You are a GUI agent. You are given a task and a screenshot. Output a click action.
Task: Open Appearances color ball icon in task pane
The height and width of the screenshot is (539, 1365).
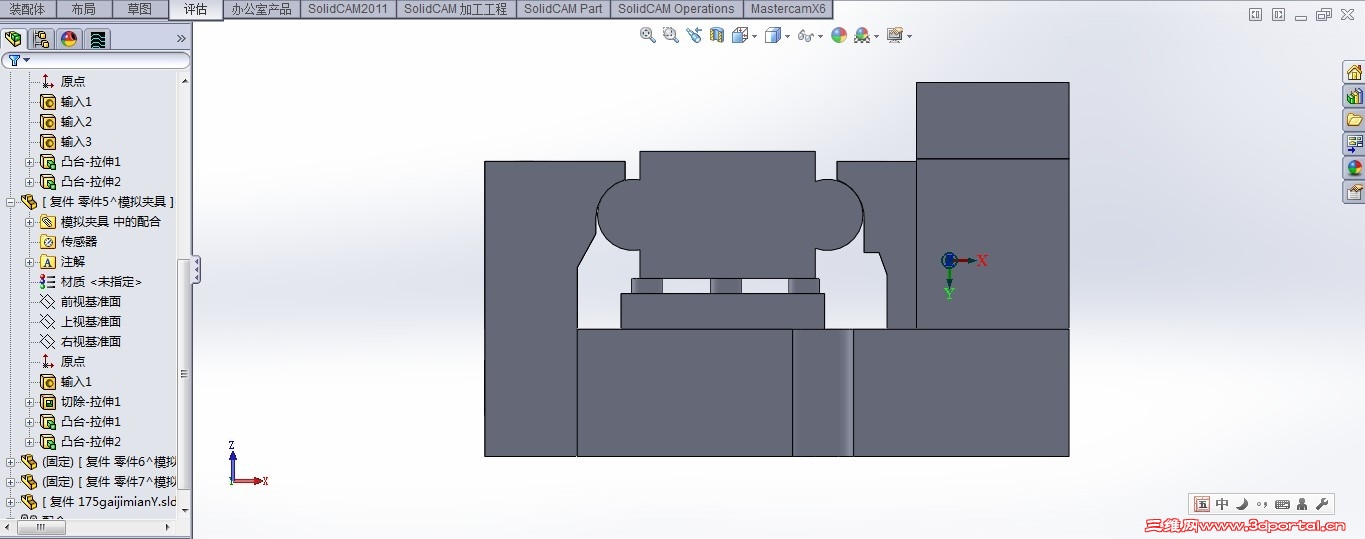[1354, 168]
